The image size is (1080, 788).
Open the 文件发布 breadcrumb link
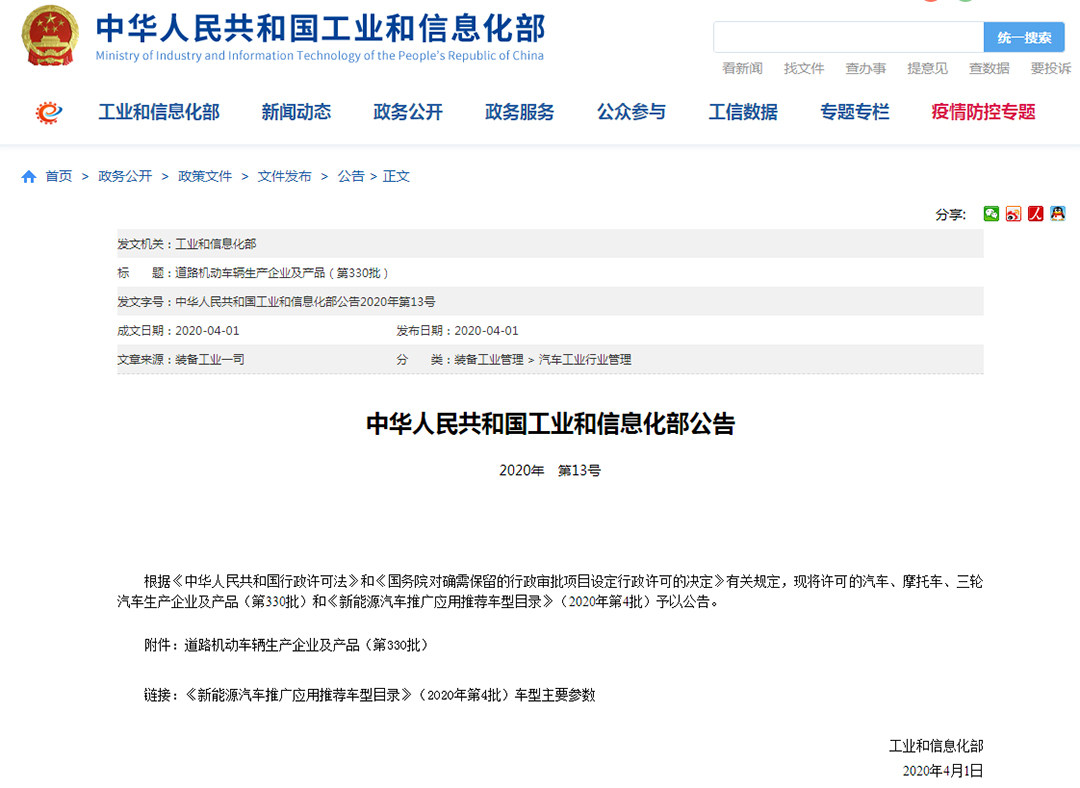click(x=285, y=176)
